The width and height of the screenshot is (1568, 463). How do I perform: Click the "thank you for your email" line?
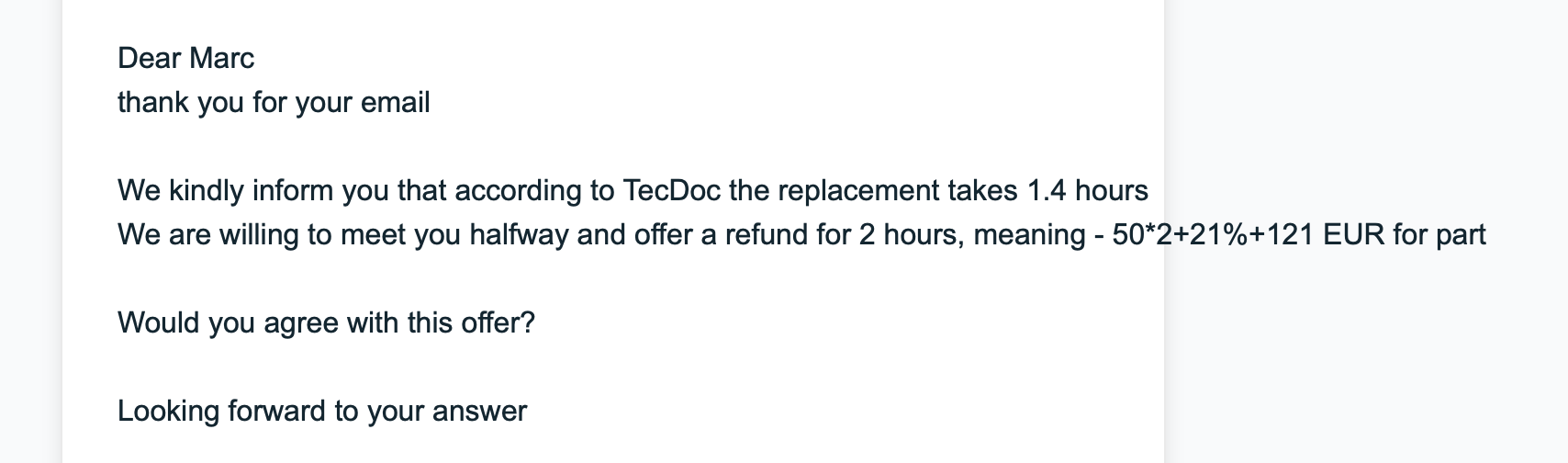(x=274, y=102)
